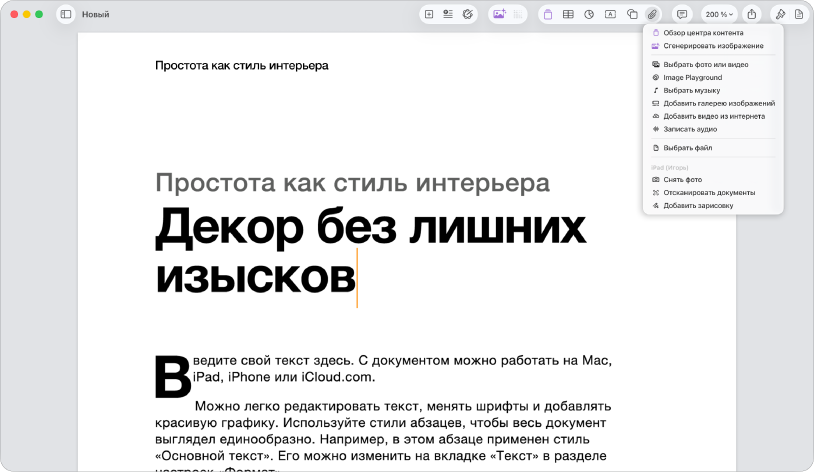Click the dimmed dotted grid toolbar icon
814x473 pixels.
point(518,15)
